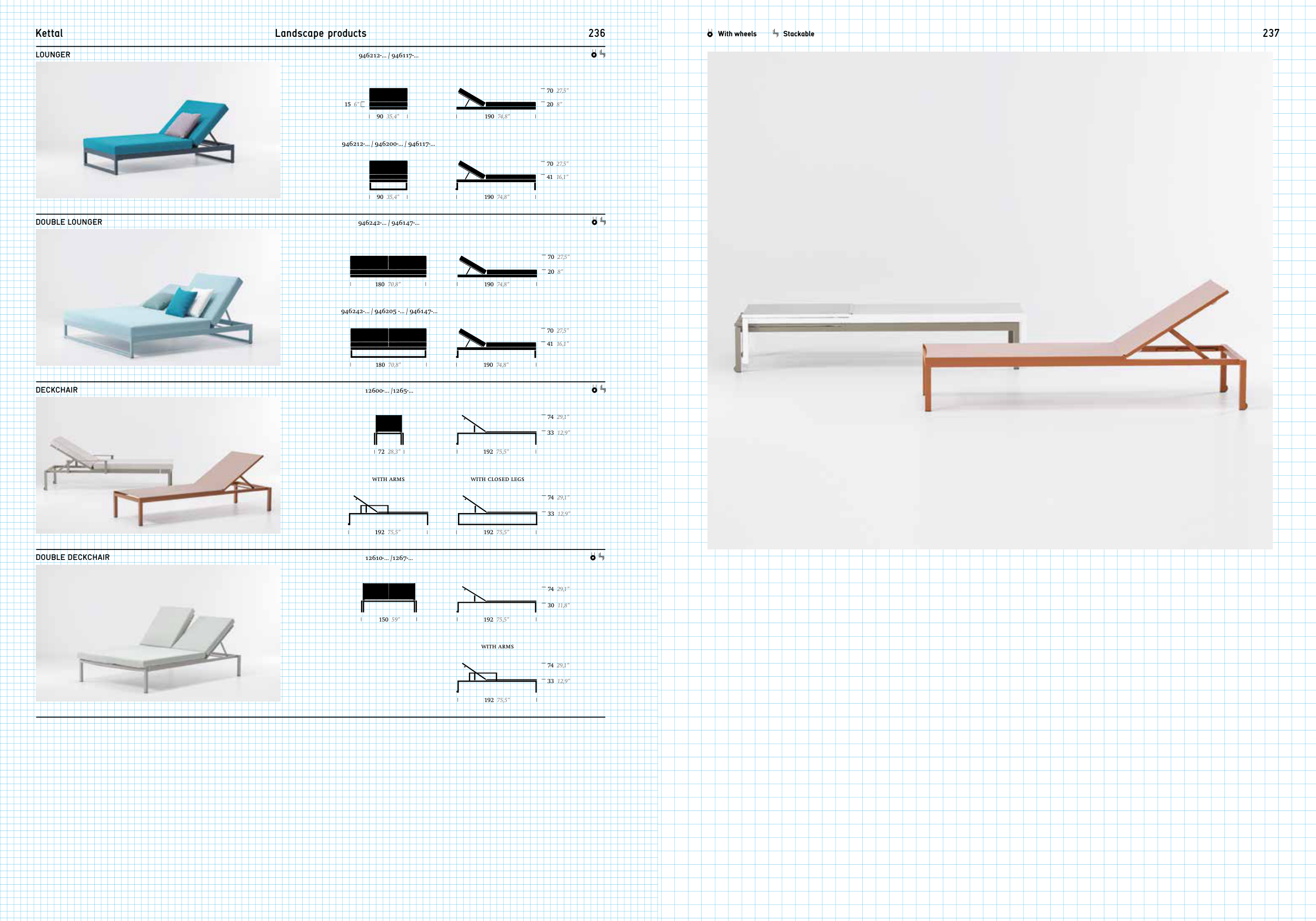This screenshot has width=1316, height=921.
Task: Click the Lounger row's stackable icon
Action: [x=602, y=54]
